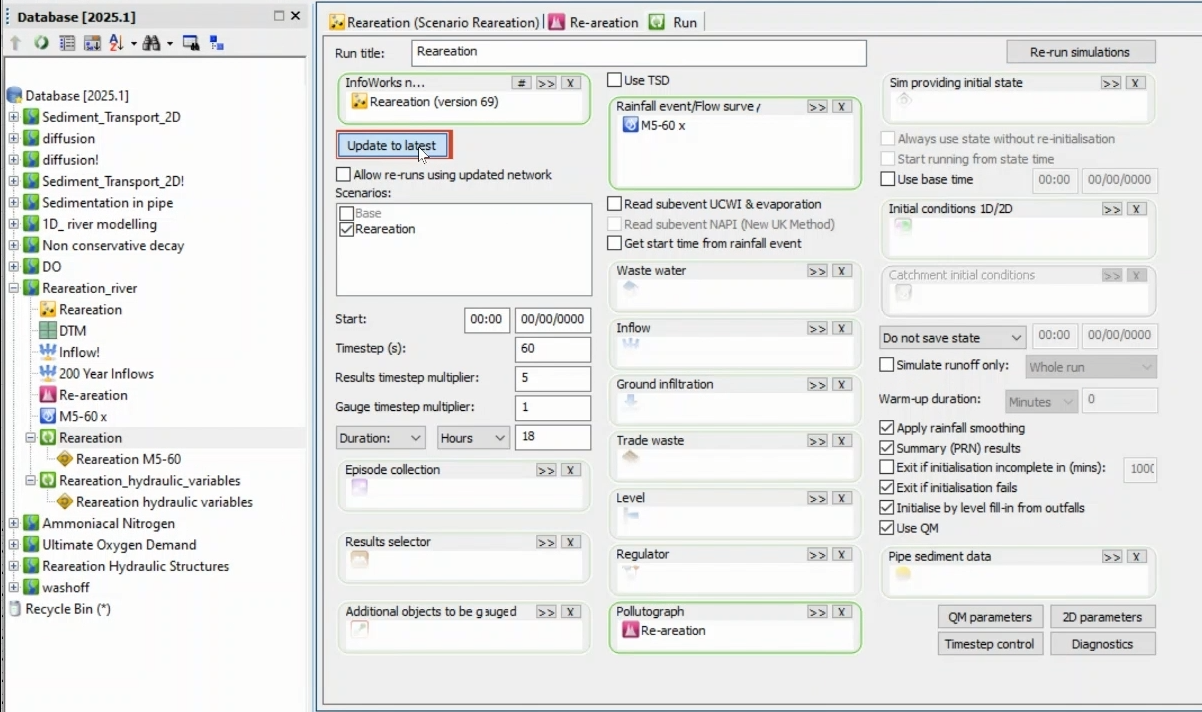Click the refresh database icon in the toolbar
This screenshot has width=1202, height=712.
(x=42, y=45)
